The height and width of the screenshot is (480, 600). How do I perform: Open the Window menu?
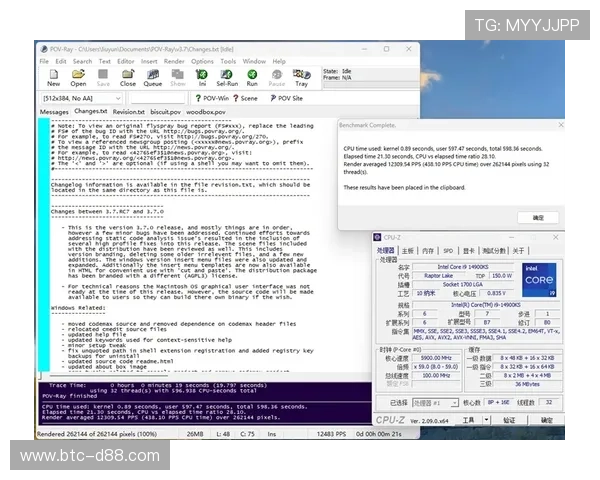coord(254,61)
